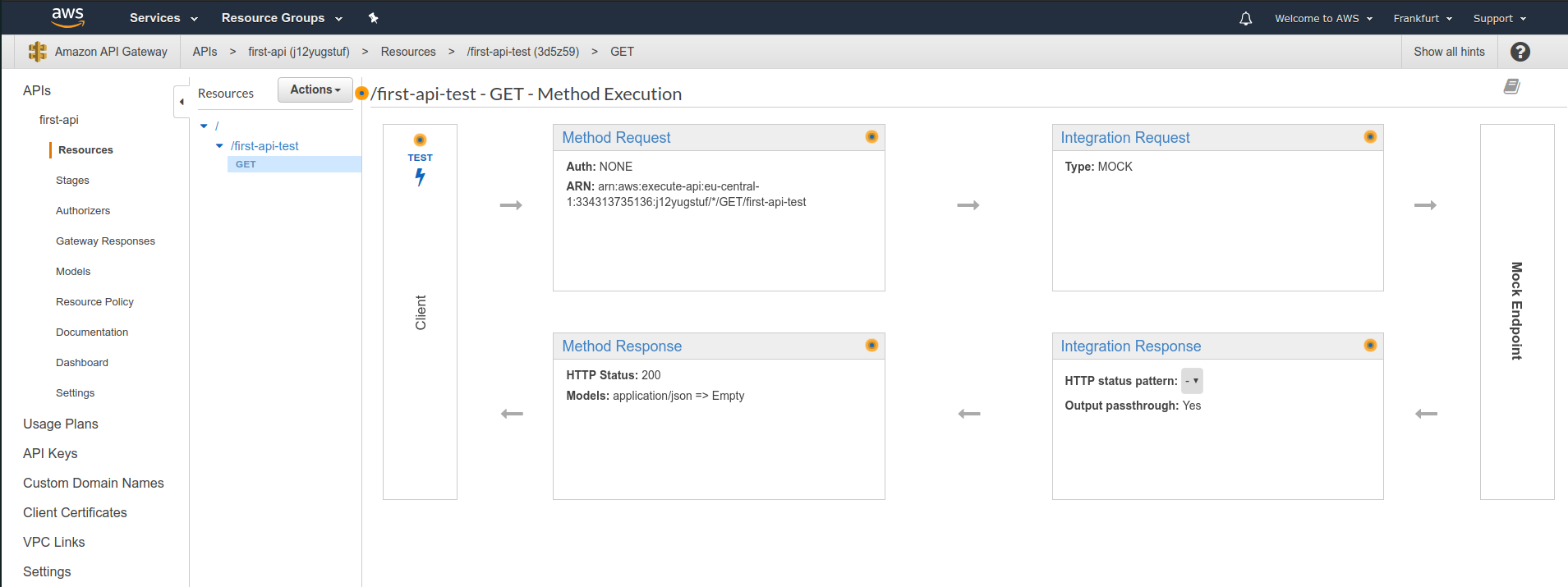Screen dimensions: 1568x587
Task: Open the bottom global Settings link
Action: click(x=47, y=571)
